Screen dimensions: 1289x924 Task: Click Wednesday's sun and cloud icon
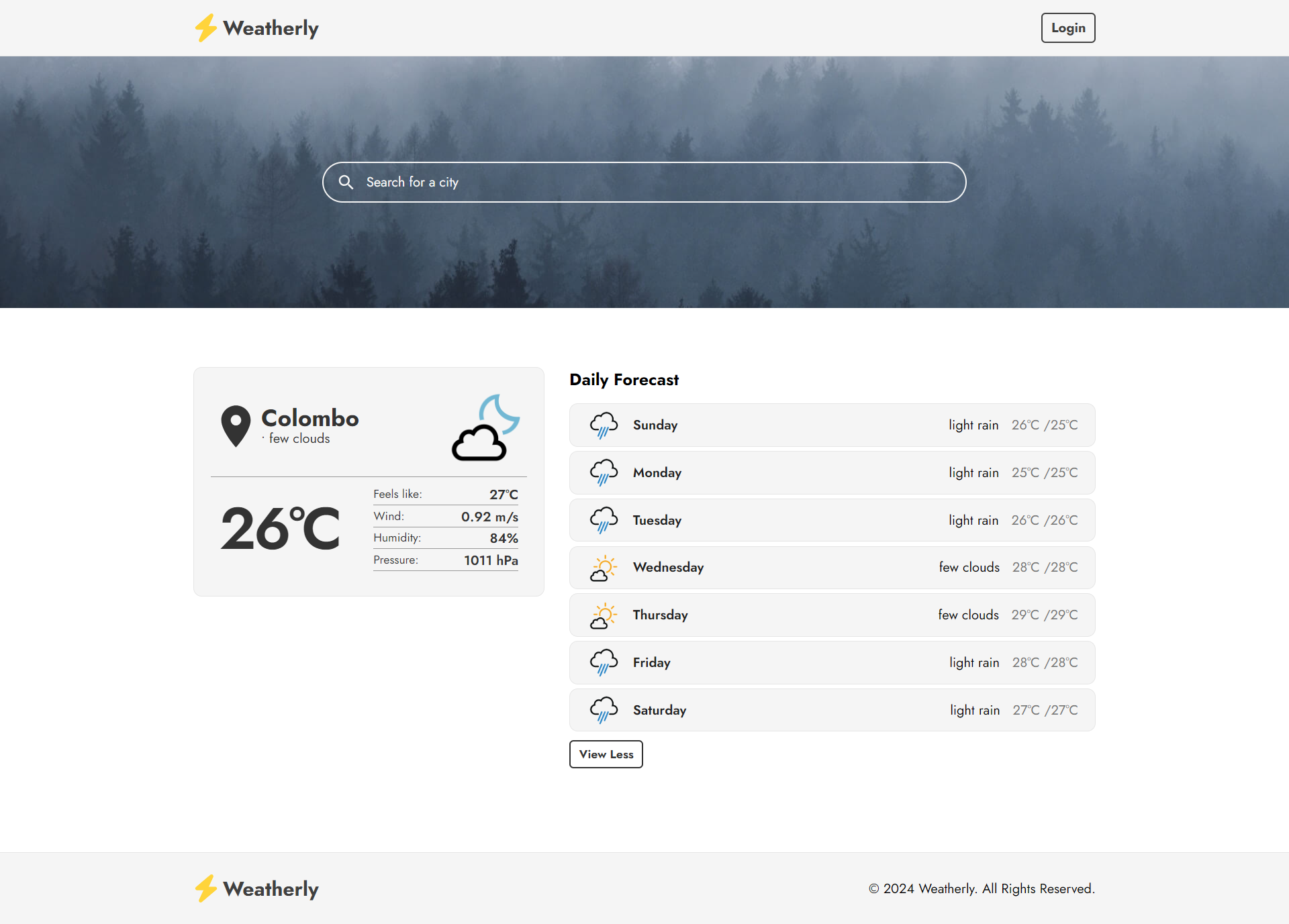point(604,568)
